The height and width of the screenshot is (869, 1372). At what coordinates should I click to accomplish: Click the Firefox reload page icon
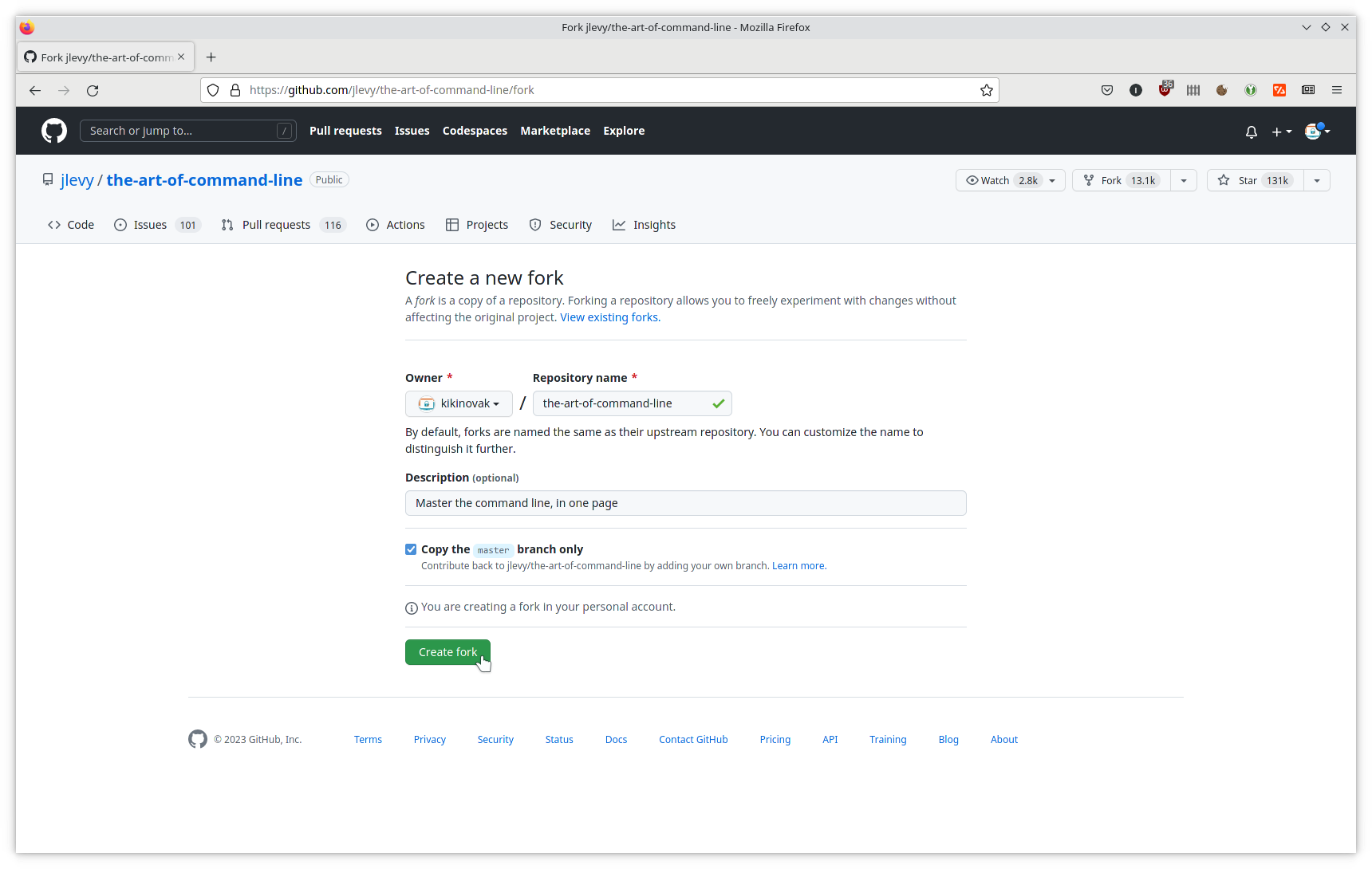(93, 91)
